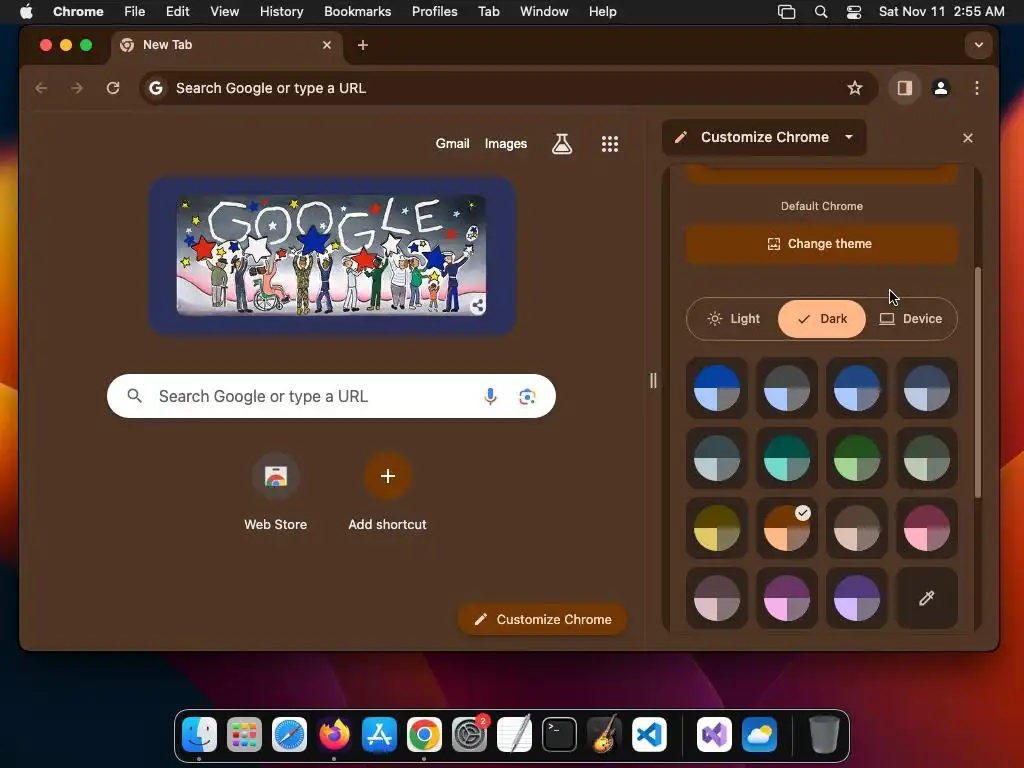Image resolution: width=1024 pixels, height=768 pixels.
Task: Open Images link
Action: pyautogui.click(x=505, y=144)
